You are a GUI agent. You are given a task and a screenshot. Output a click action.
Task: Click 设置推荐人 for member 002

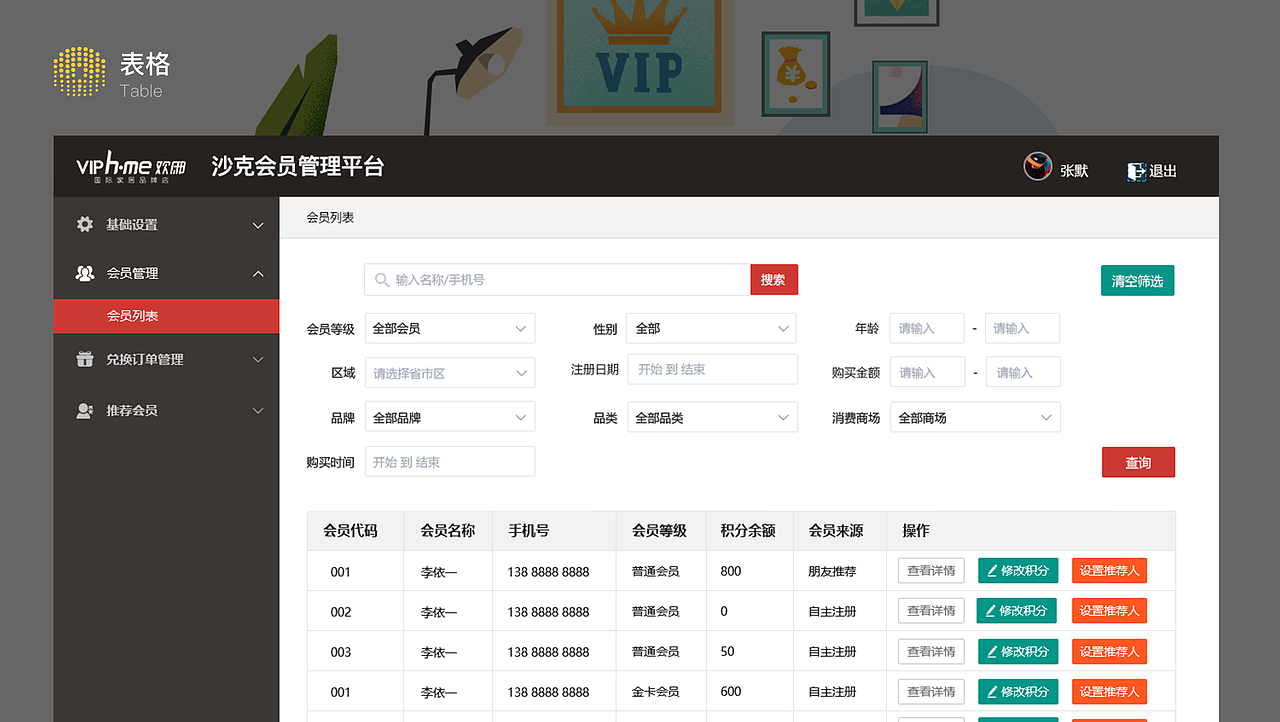click(x=1109, y=611)
